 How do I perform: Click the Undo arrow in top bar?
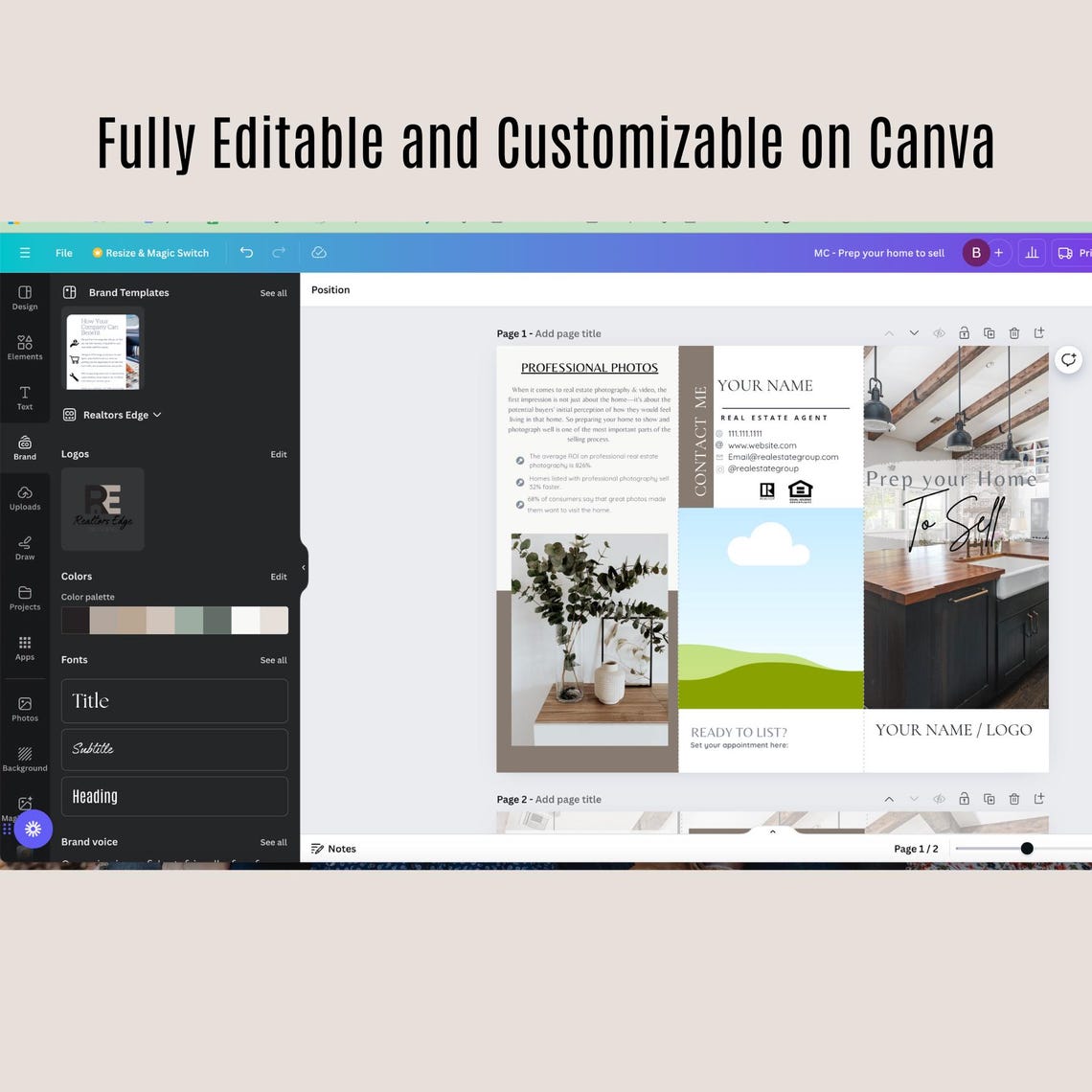coord(246,252)
